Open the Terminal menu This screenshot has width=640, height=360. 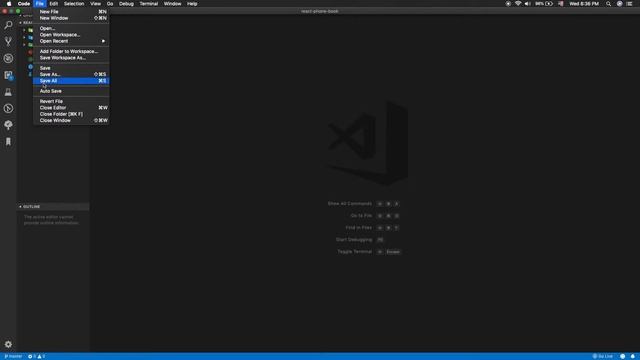[149, 4]
